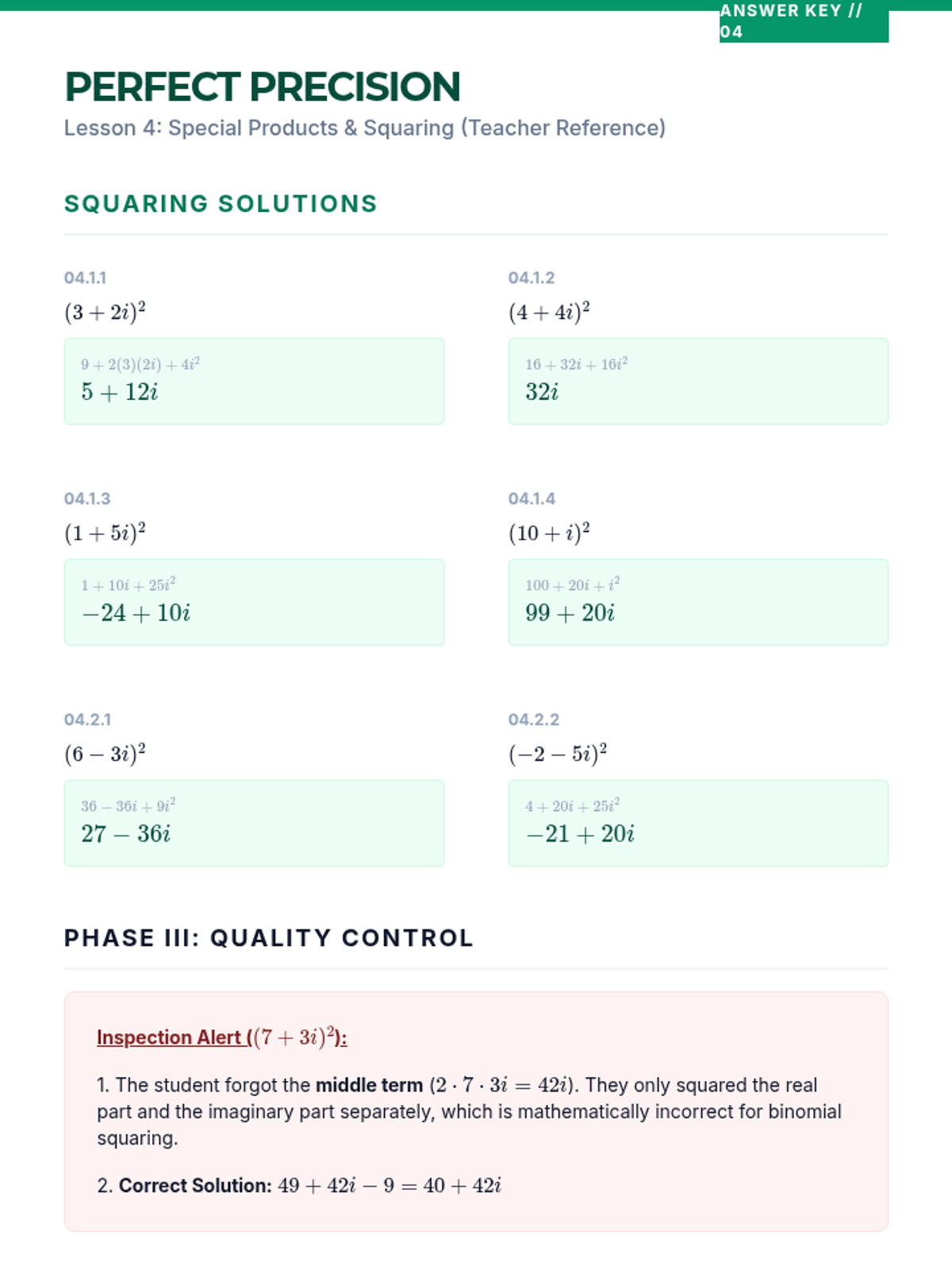The width and height of the screenshot is (952, 1270).
Task: Click problem label 04.1.2
Action: [x=531, y=278]
